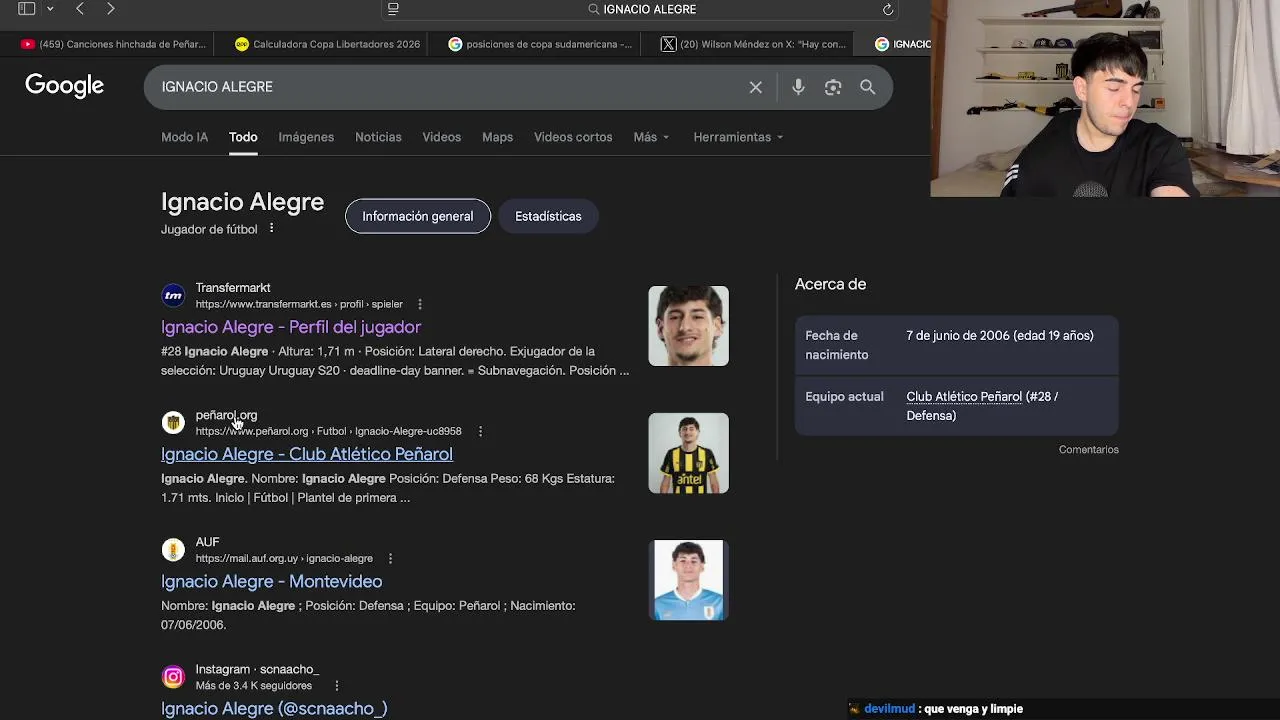
Task: Select the Estadísticas chip
Action: 548,216
